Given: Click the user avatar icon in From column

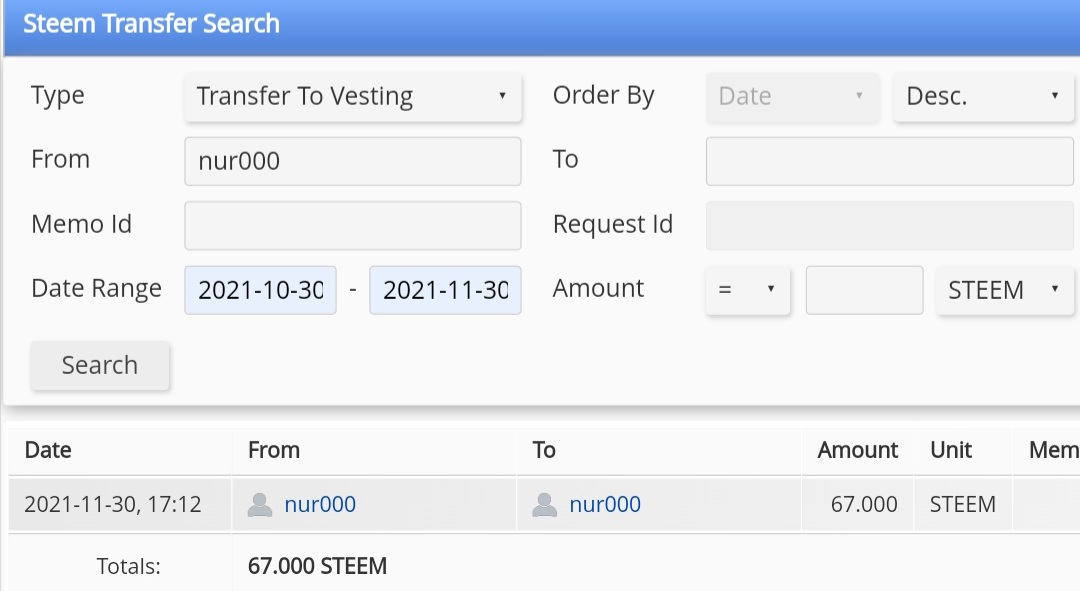Looking at the screenshot, I should click(x=260, y=505).
